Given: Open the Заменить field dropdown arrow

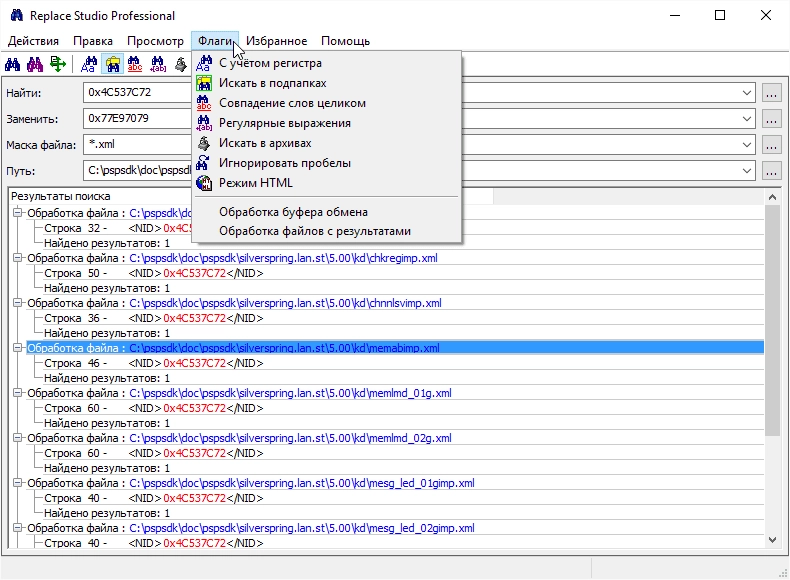Looking at the screenshot, I should coord(747,119).
